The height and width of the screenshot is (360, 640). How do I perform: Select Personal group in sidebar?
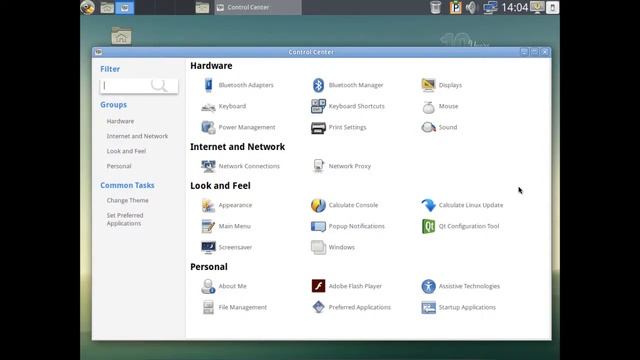pos(119,166)
